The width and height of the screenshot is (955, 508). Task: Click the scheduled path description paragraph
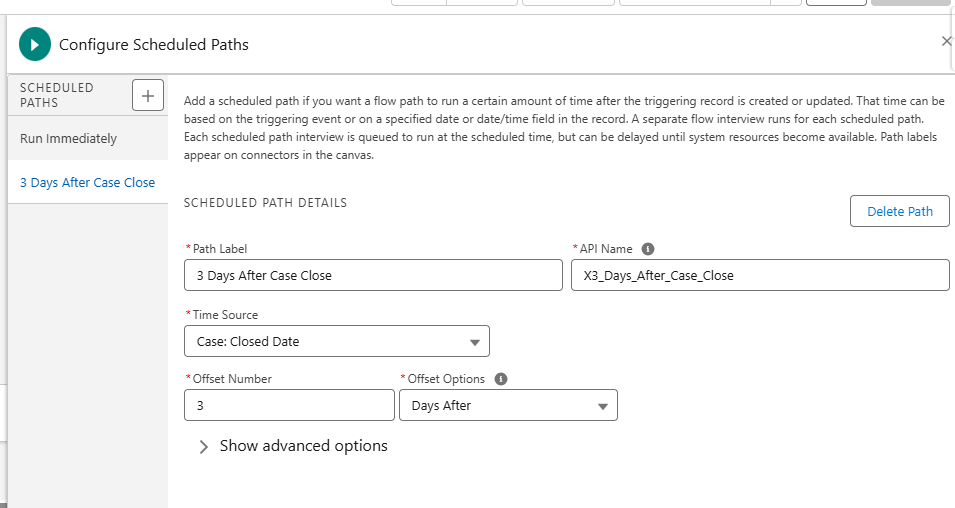560,128
